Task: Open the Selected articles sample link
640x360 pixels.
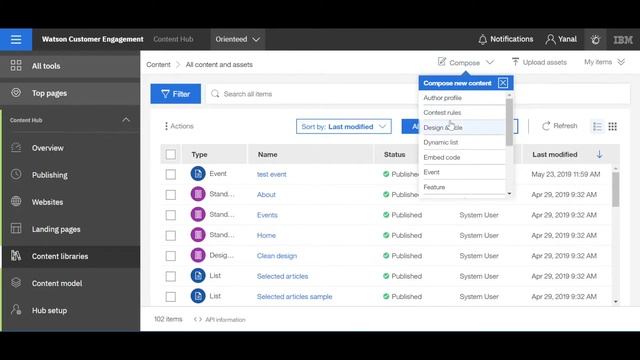Action: click(x=294, y=297)
